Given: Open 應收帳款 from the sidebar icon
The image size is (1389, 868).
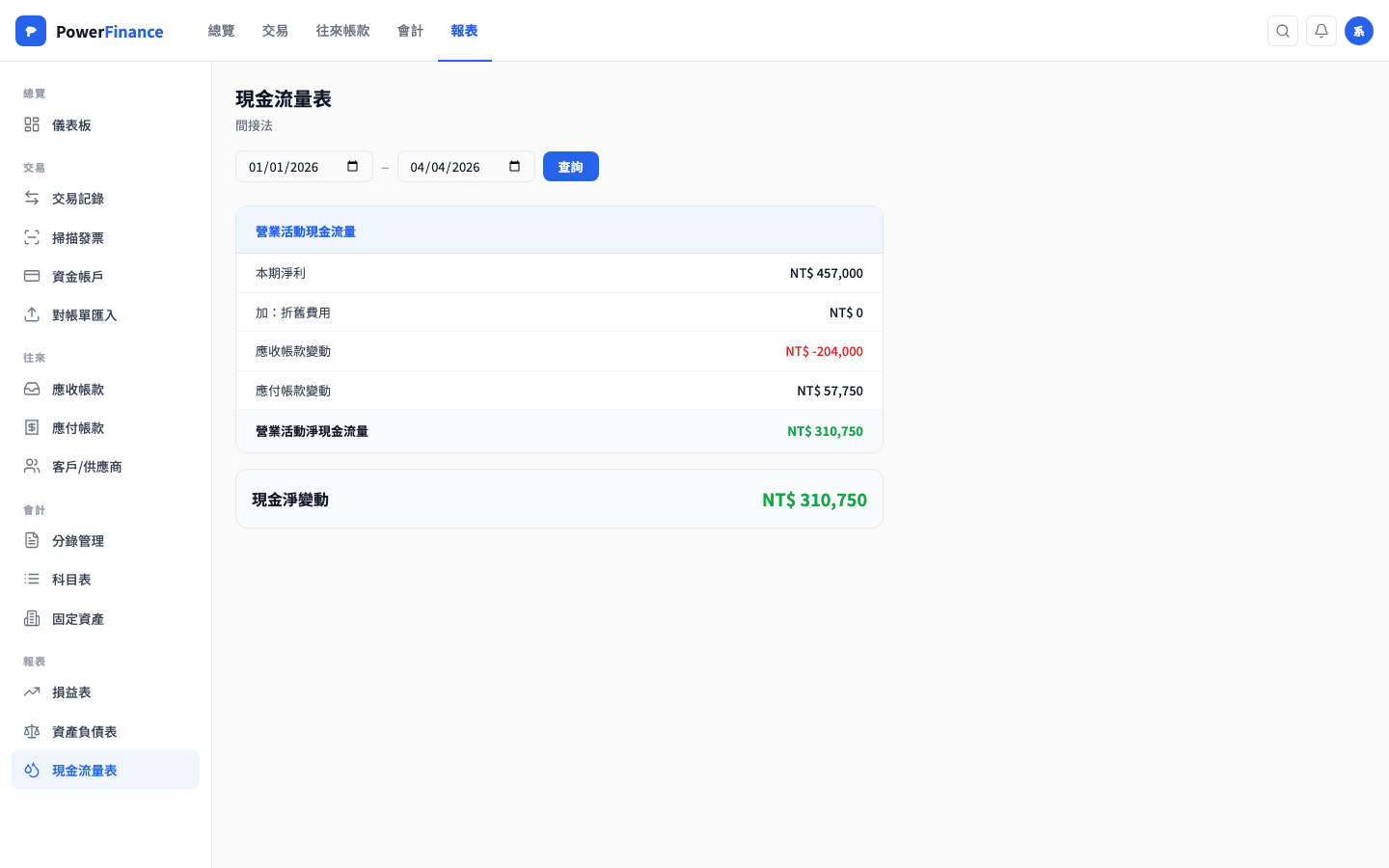Looking at the screenshot, I should tap(31, 389).
